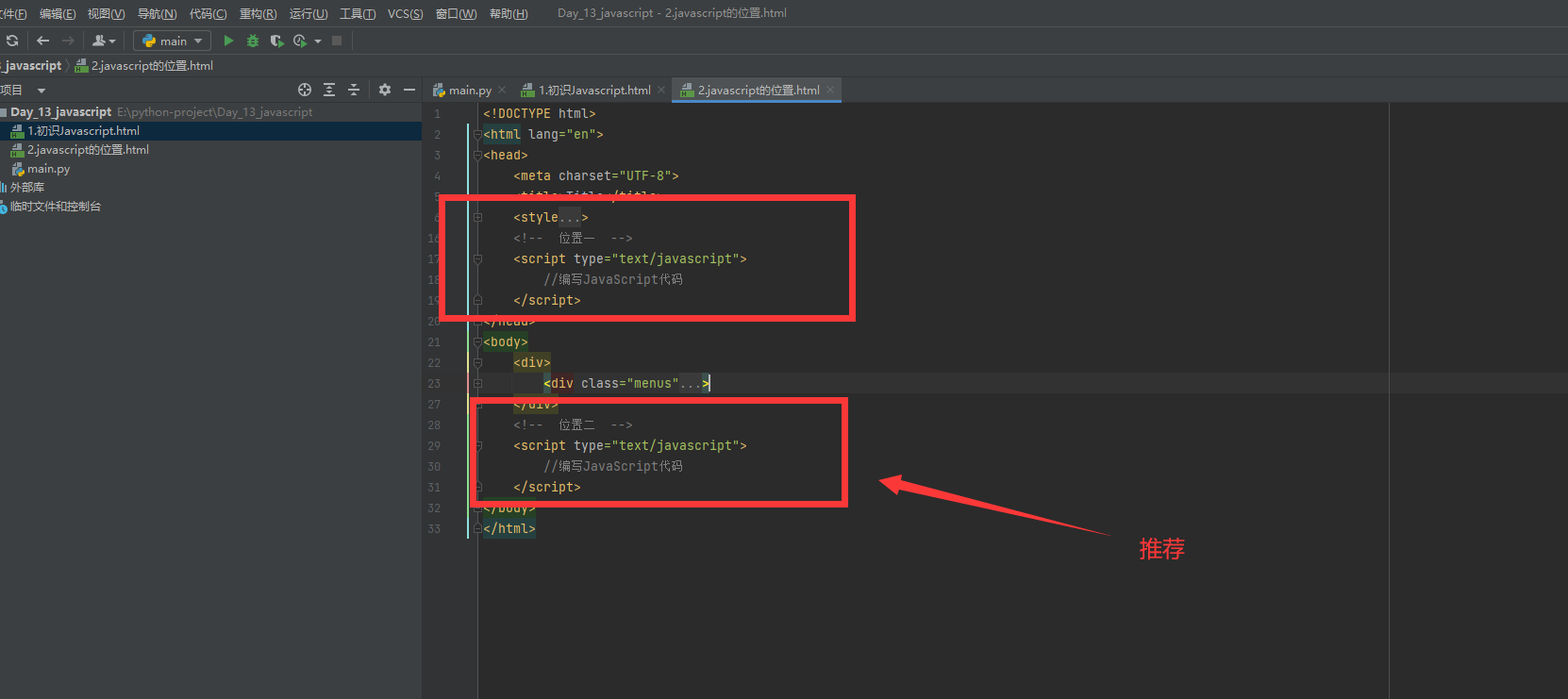Hide the project panel with minus icon
This screenshot has height=699, width=1568.
409,90
